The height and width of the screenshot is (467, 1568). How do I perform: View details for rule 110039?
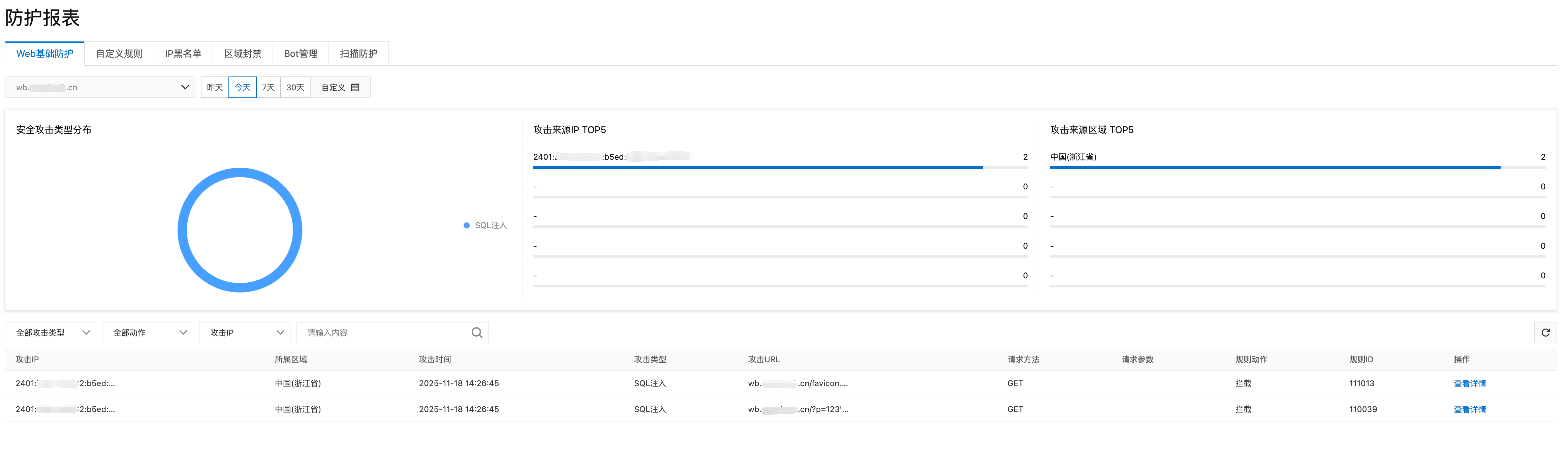point(1469,410)
